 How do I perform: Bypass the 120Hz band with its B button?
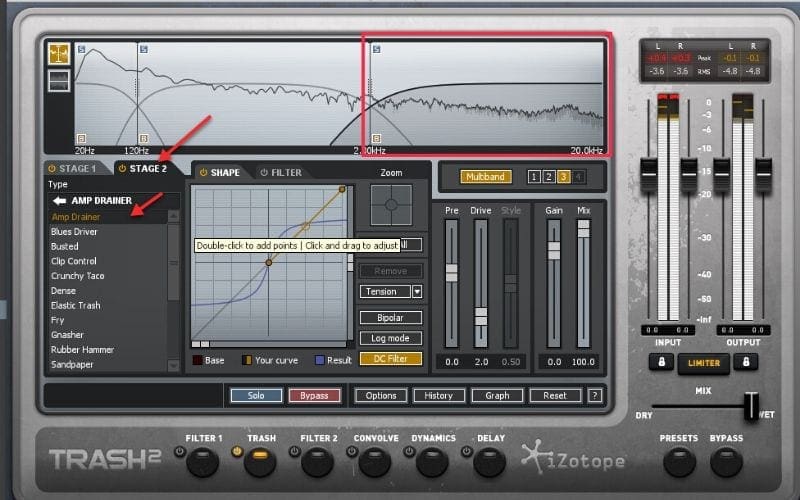pyautogui.click(x=144, y=138)
